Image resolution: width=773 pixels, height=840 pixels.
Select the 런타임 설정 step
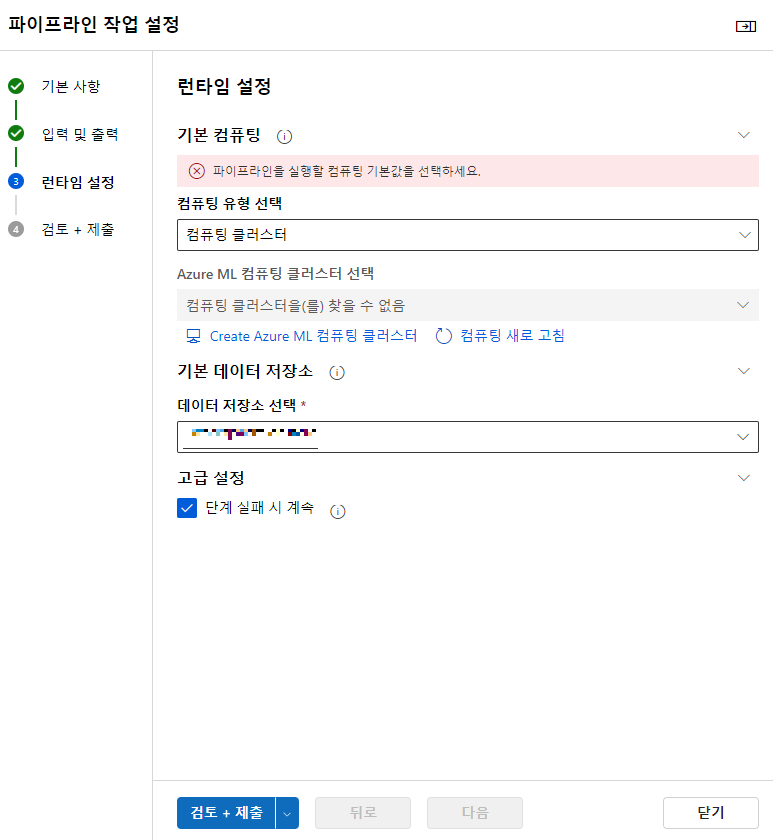[78, 182]
